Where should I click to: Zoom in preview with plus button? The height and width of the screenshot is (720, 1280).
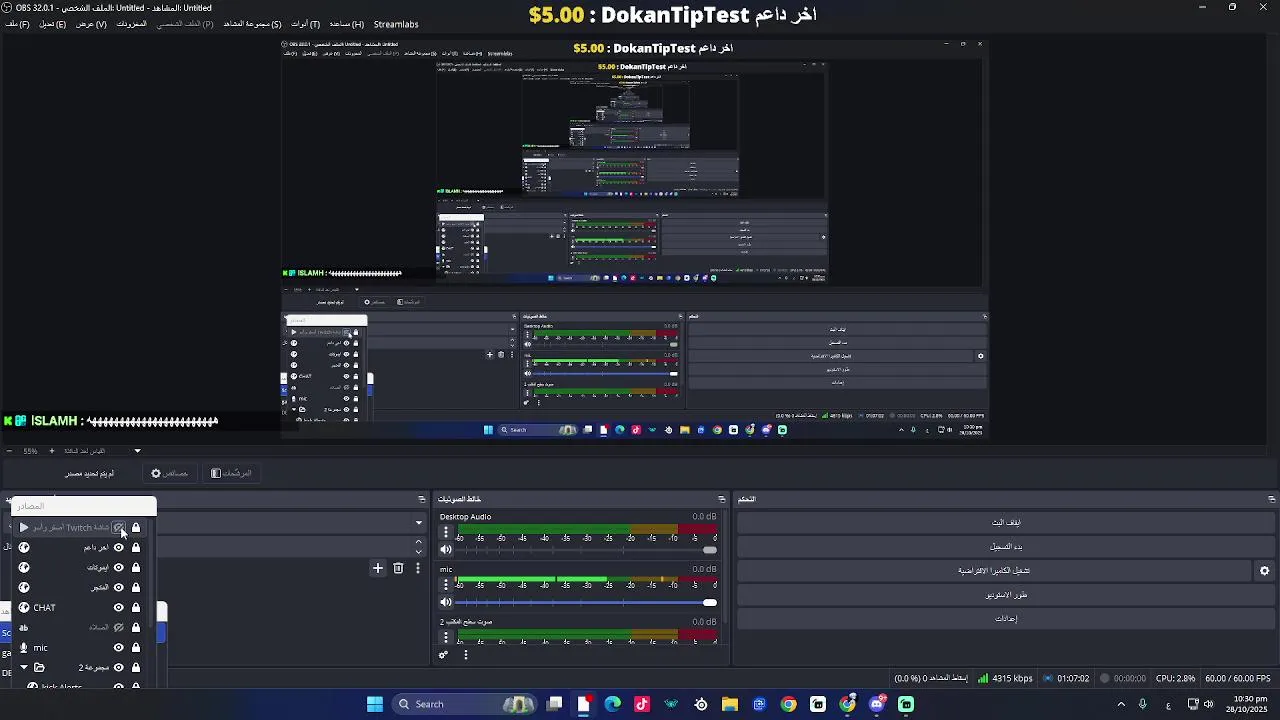point(52,451)
